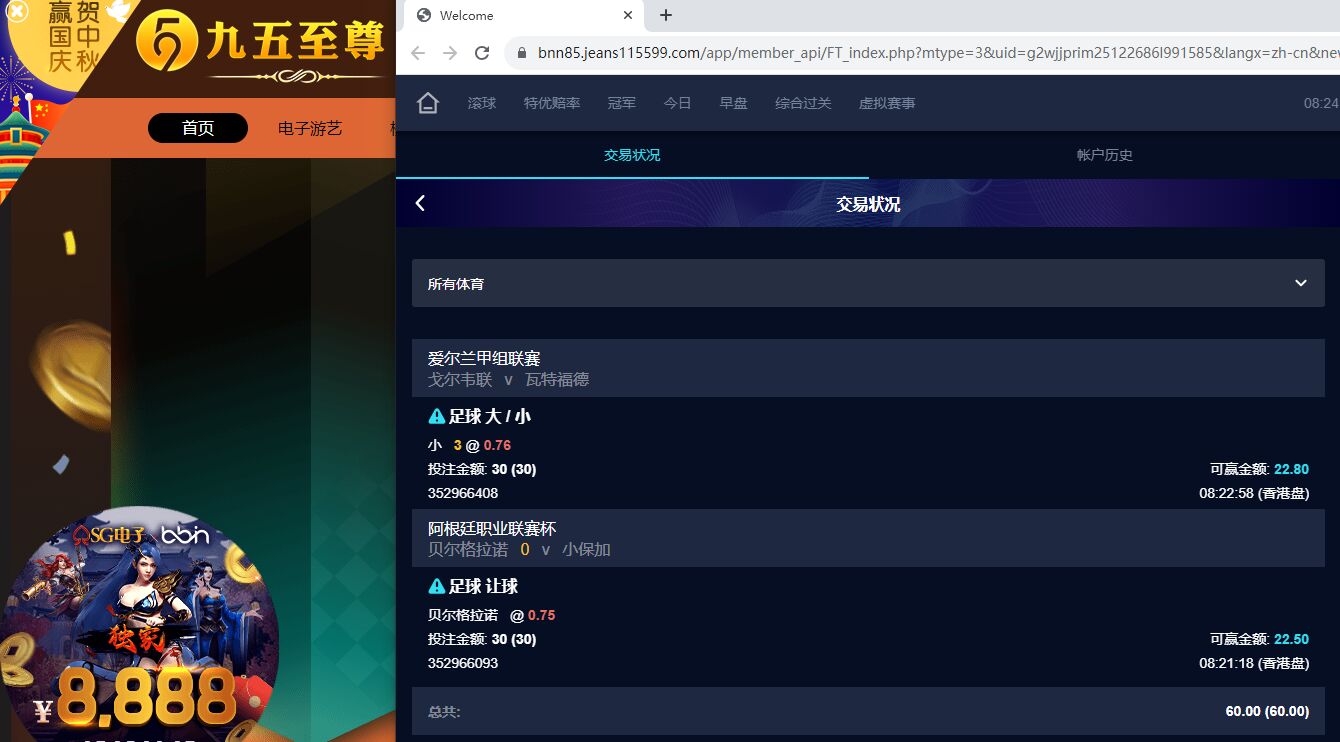Click the browser address bar URL
The image size is (1340, 742).
pos(938,53)
